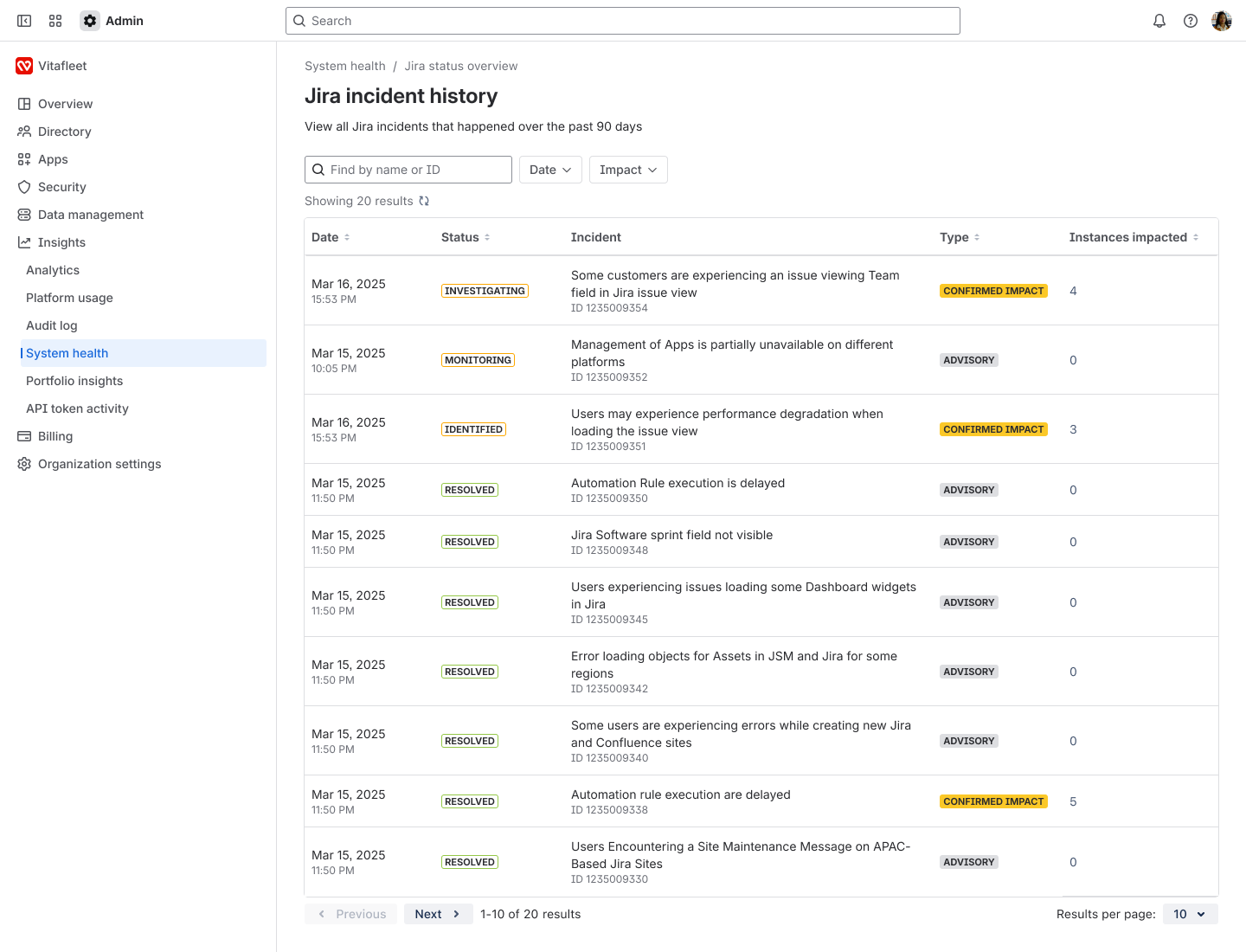Select Data management in the sidebar

[x=90, y=214]
